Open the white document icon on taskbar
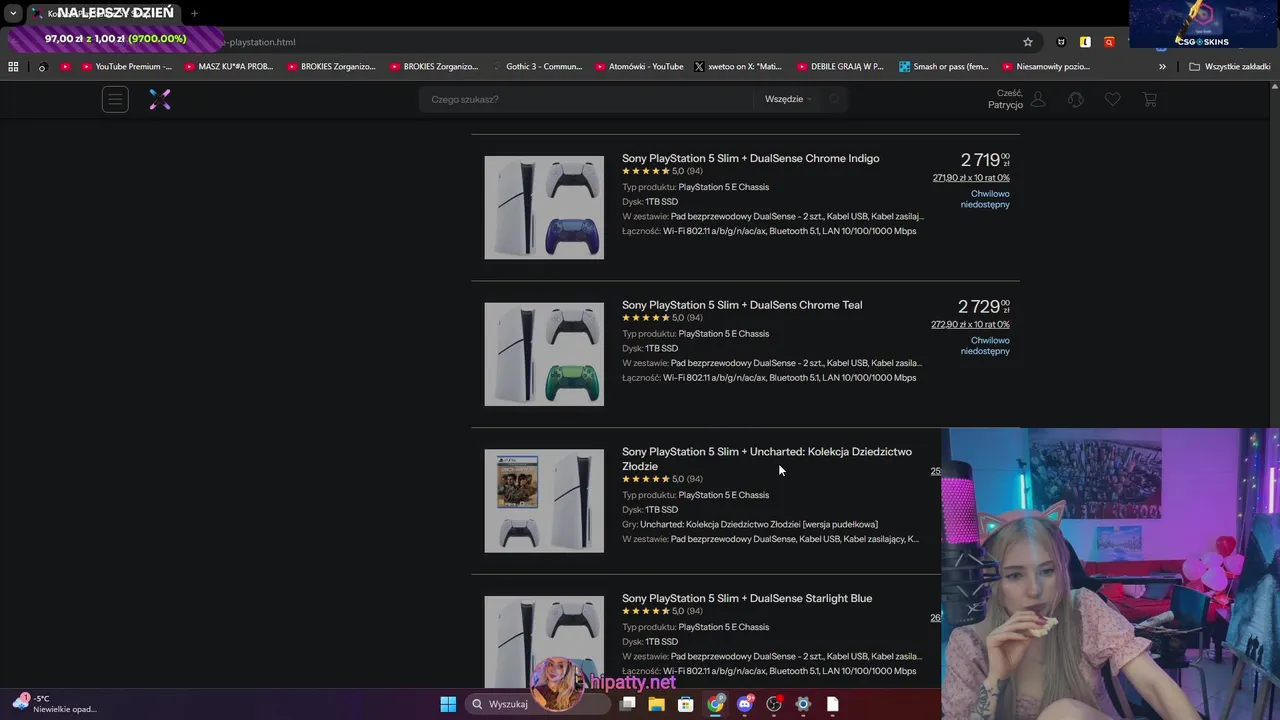Viewport: 1280px width, 720px height. click(832, 704)
